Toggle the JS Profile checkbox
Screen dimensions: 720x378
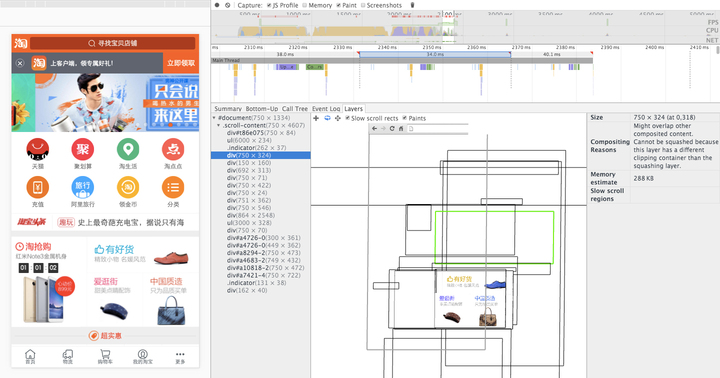[269, 5]
